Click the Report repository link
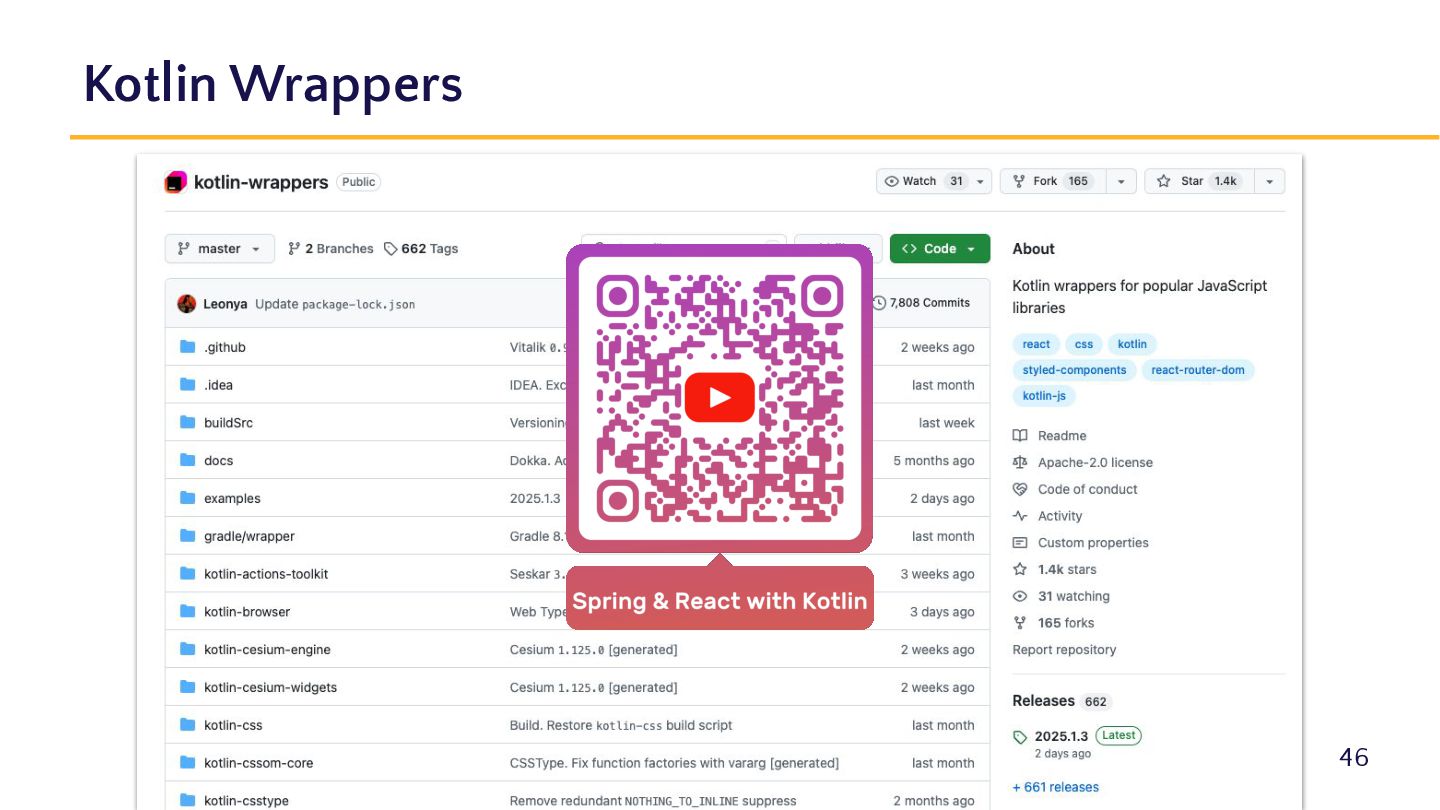The image size is (1440, 810). [1064, 650]
